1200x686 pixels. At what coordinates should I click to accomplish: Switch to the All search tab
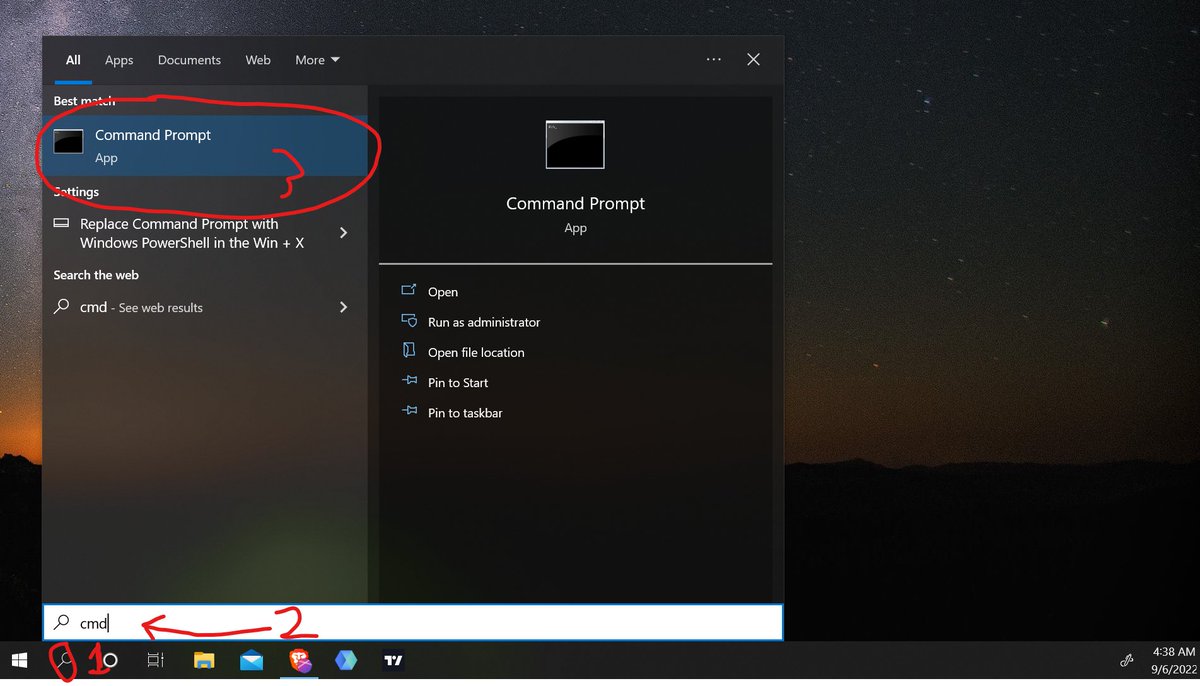point(73,60)
